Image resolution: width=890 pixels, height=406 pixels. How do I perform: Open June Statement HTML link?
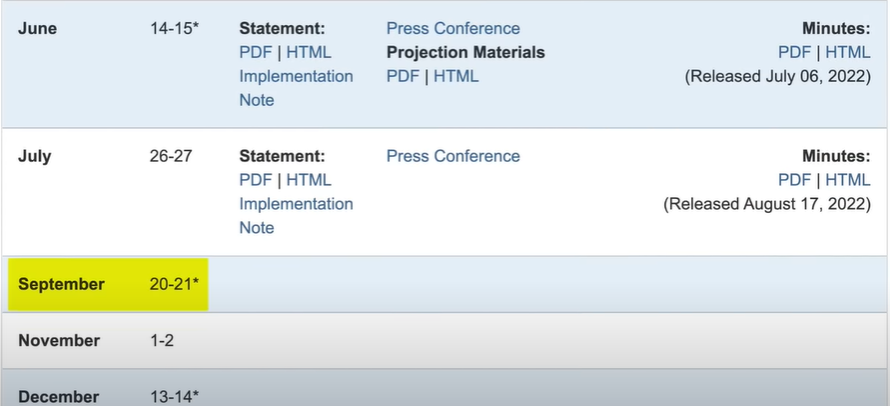click(309, 52)
